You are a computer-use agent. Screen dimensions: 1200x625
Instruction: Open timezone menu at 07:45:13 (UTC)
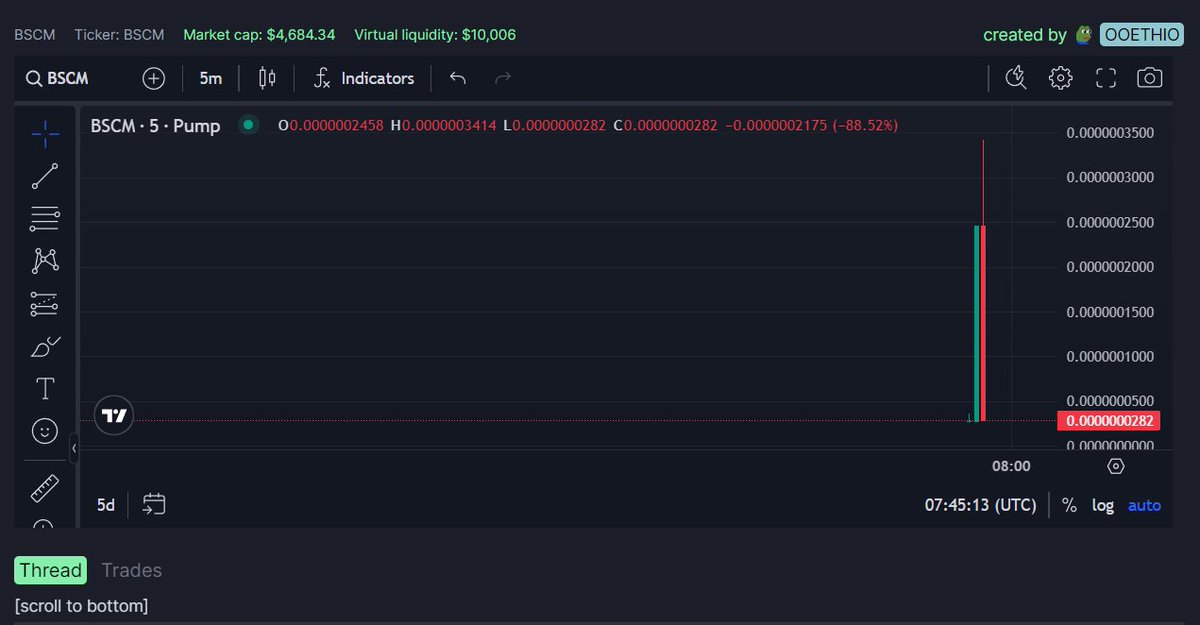[980, 505]
